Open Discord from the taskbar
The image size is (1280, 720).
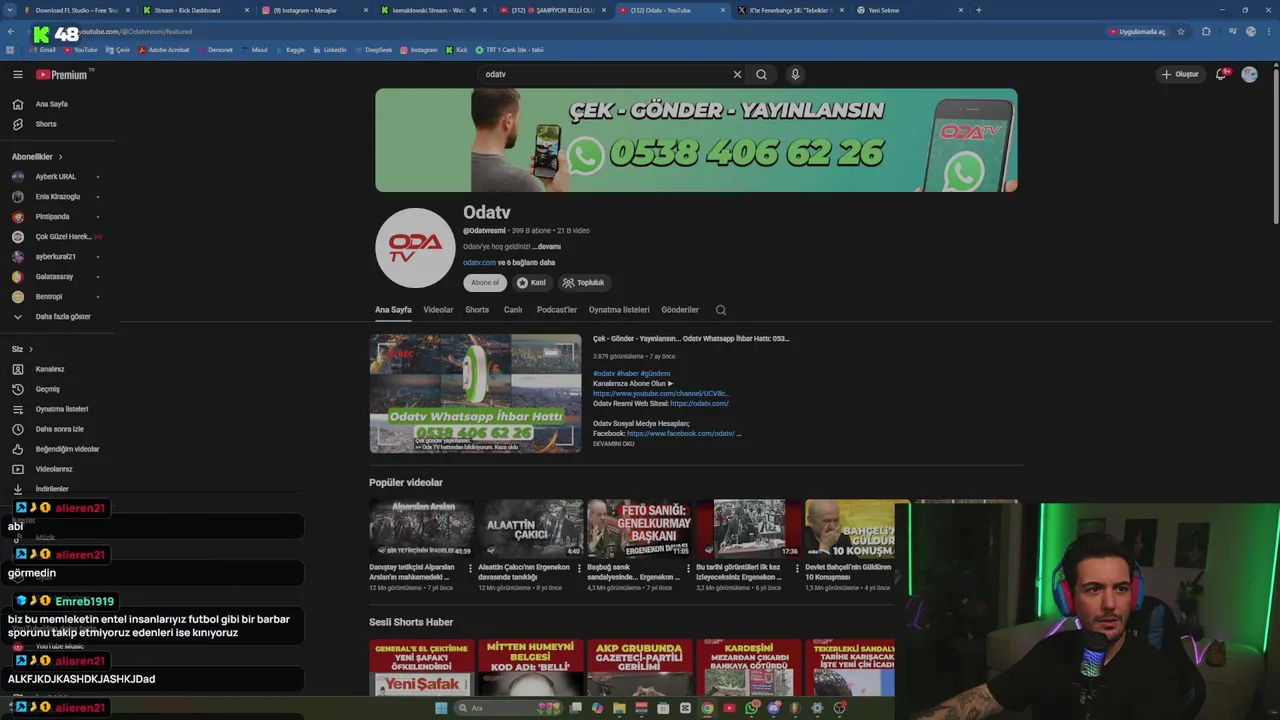click(x=773, y=708)
